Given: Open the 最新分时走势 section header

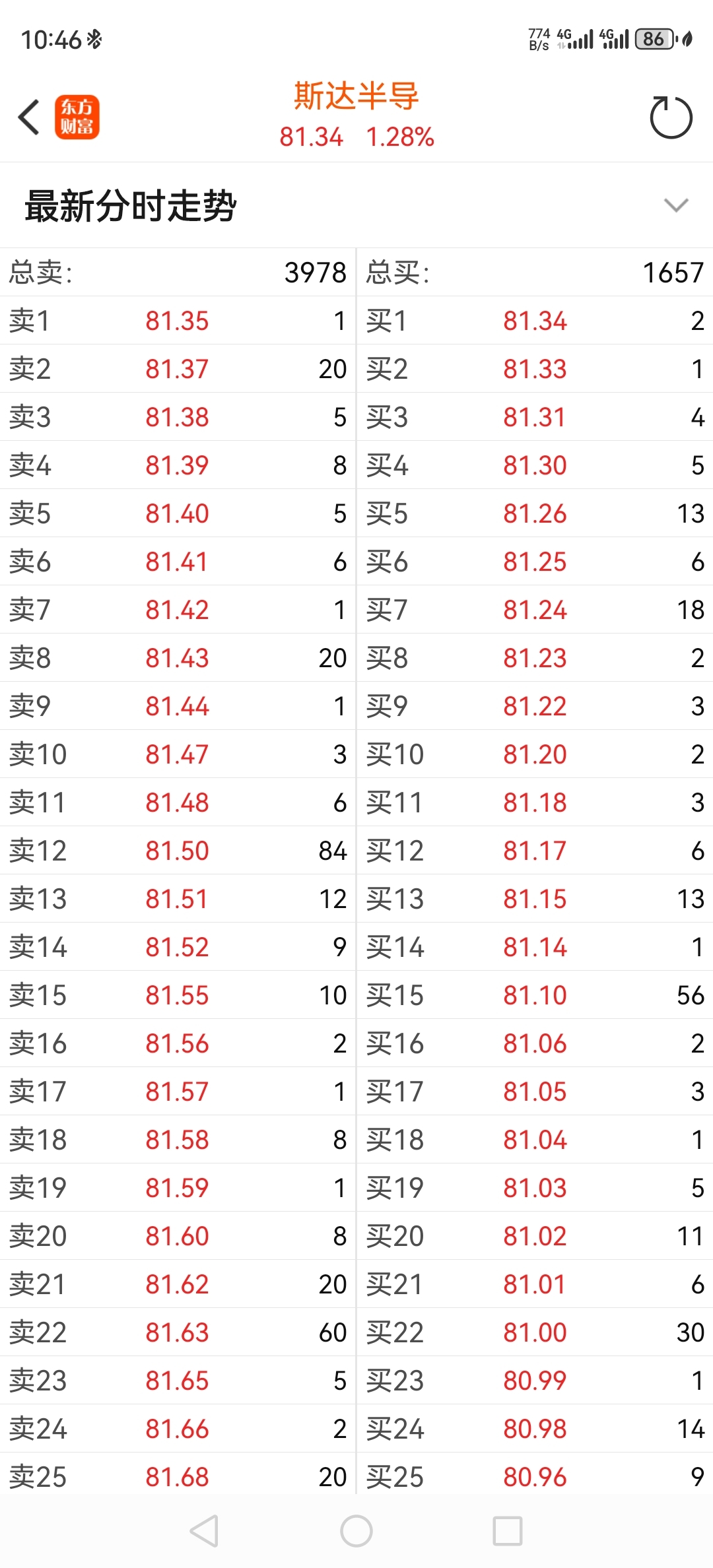Looking at the screenshot, I should [x=356, y=205].
